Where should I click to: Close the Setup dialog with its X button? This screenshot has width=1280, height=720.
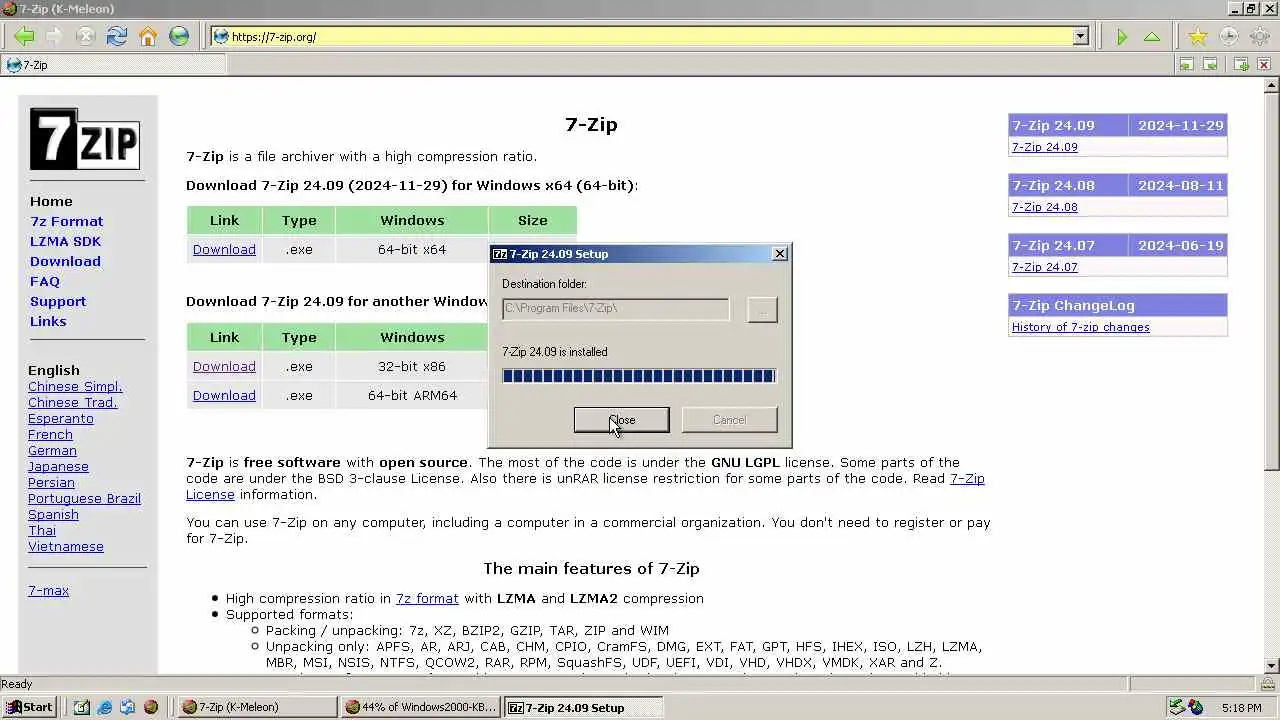(x=780, y=254)
